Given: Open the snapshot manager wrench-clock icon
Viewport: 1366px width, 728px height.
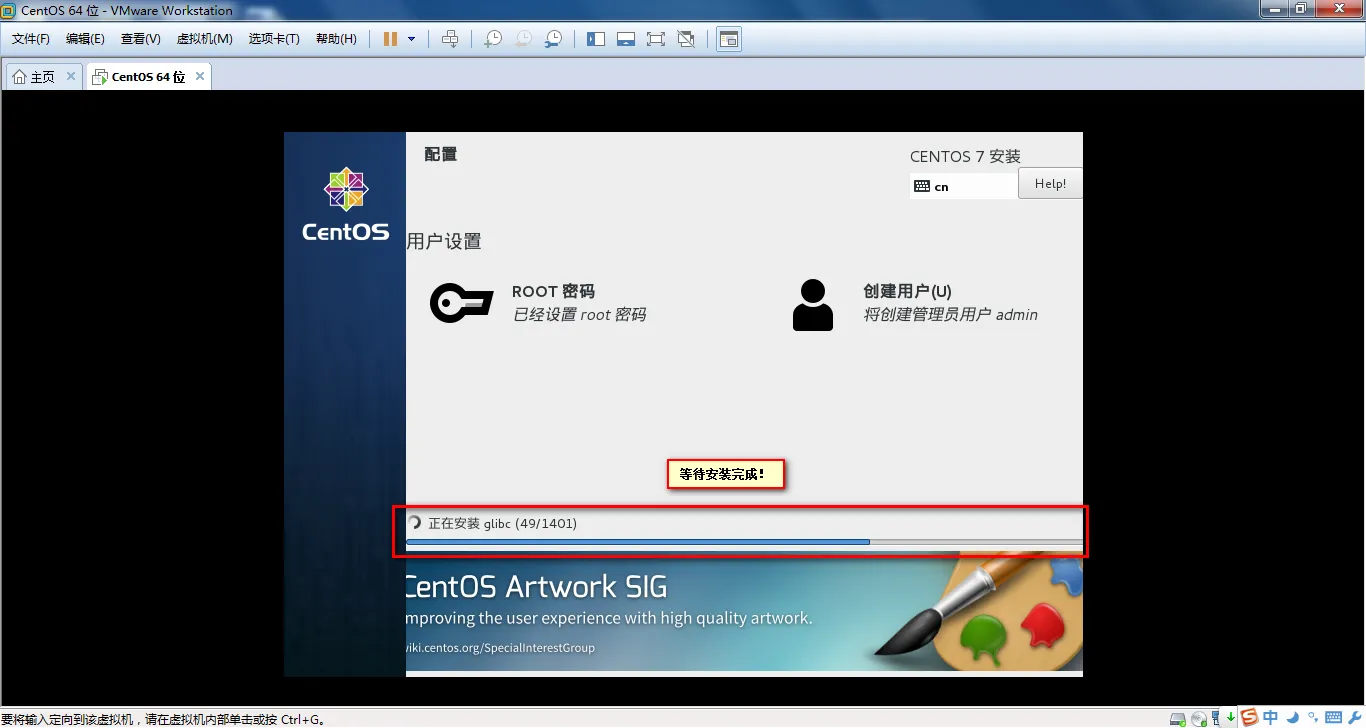Looking at the screenshot, I should [x=553, y=39].
